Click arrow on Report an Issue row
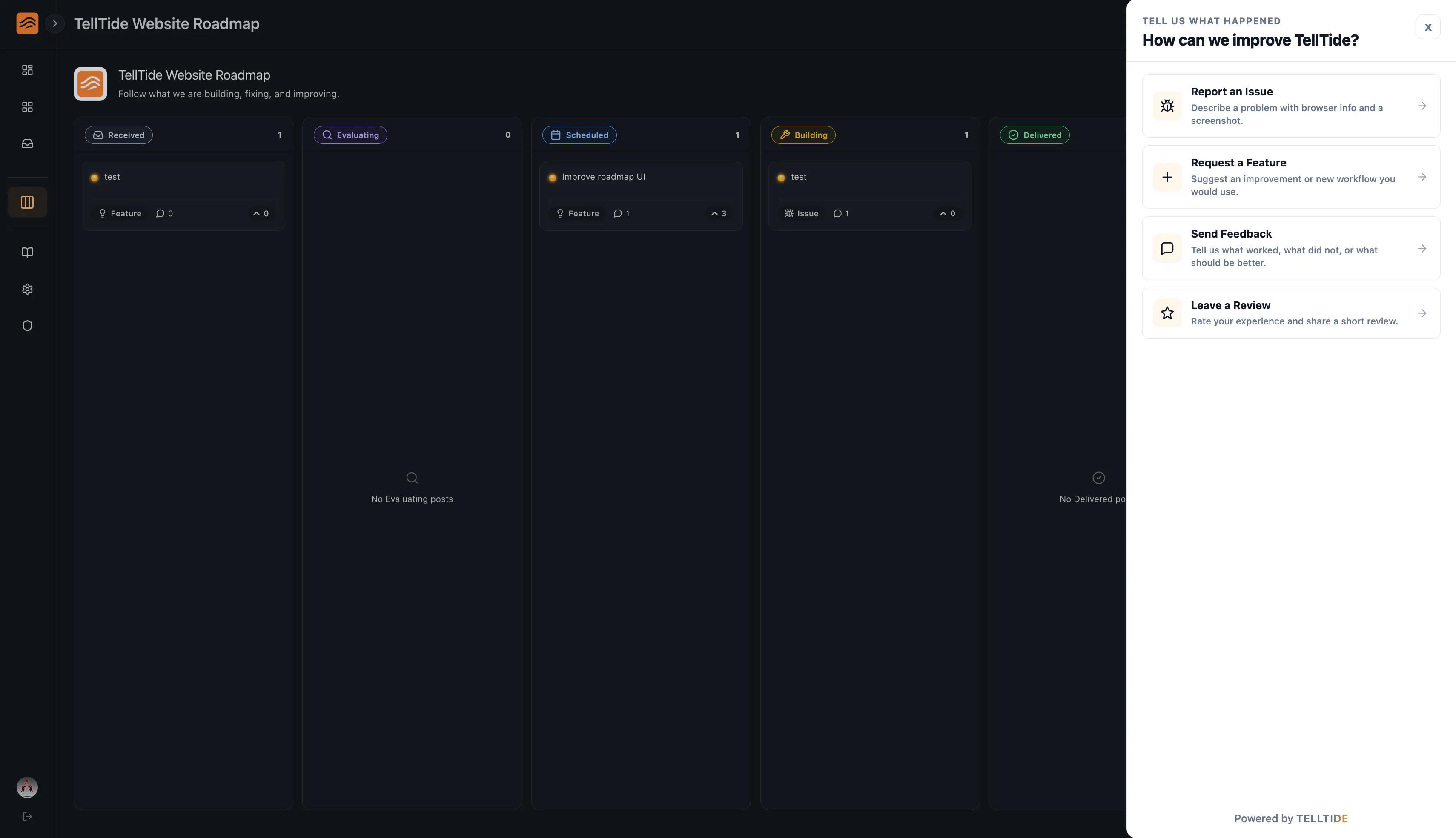This screenshot has width=1456, height=838. coord(1422,106)
